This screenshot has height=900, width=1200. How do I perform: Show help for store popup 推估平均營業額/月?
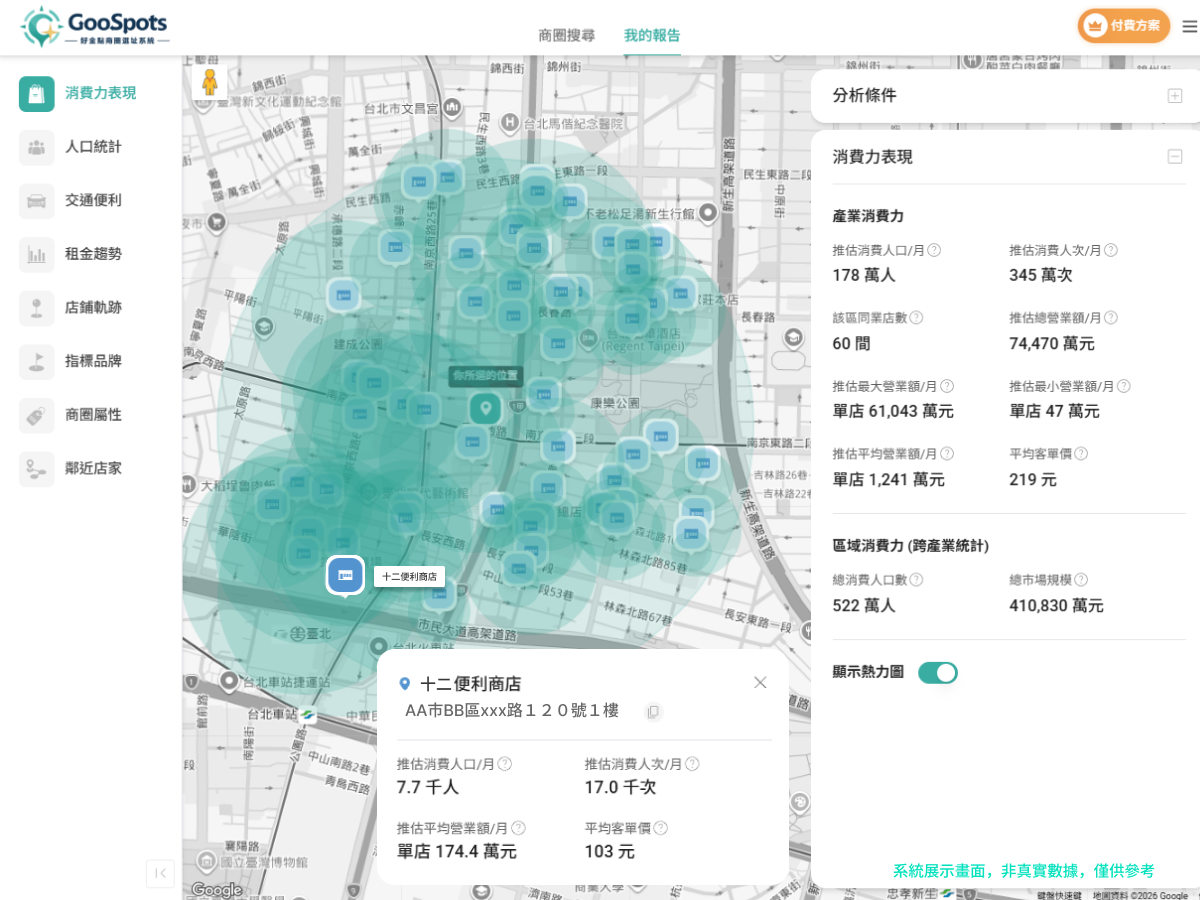click(518, 828)
